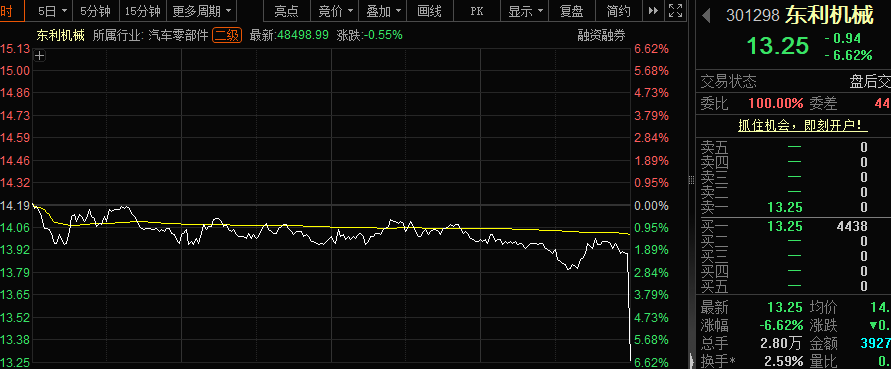The width and height of the screenshot is (891, 369).
Task: Click the 交易状态 label
Action: point(728,82)
